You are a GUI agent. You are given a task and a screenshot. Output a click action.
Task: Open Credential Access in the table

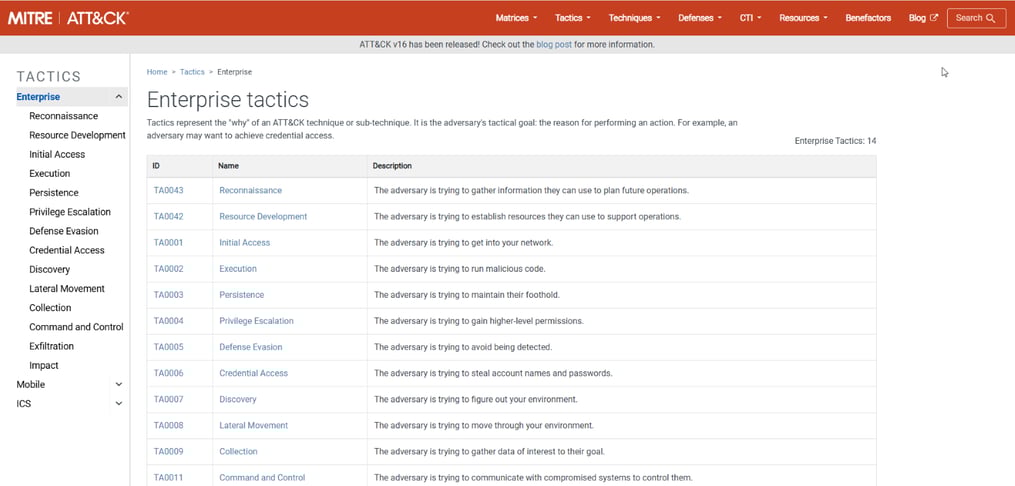(254, 373)
